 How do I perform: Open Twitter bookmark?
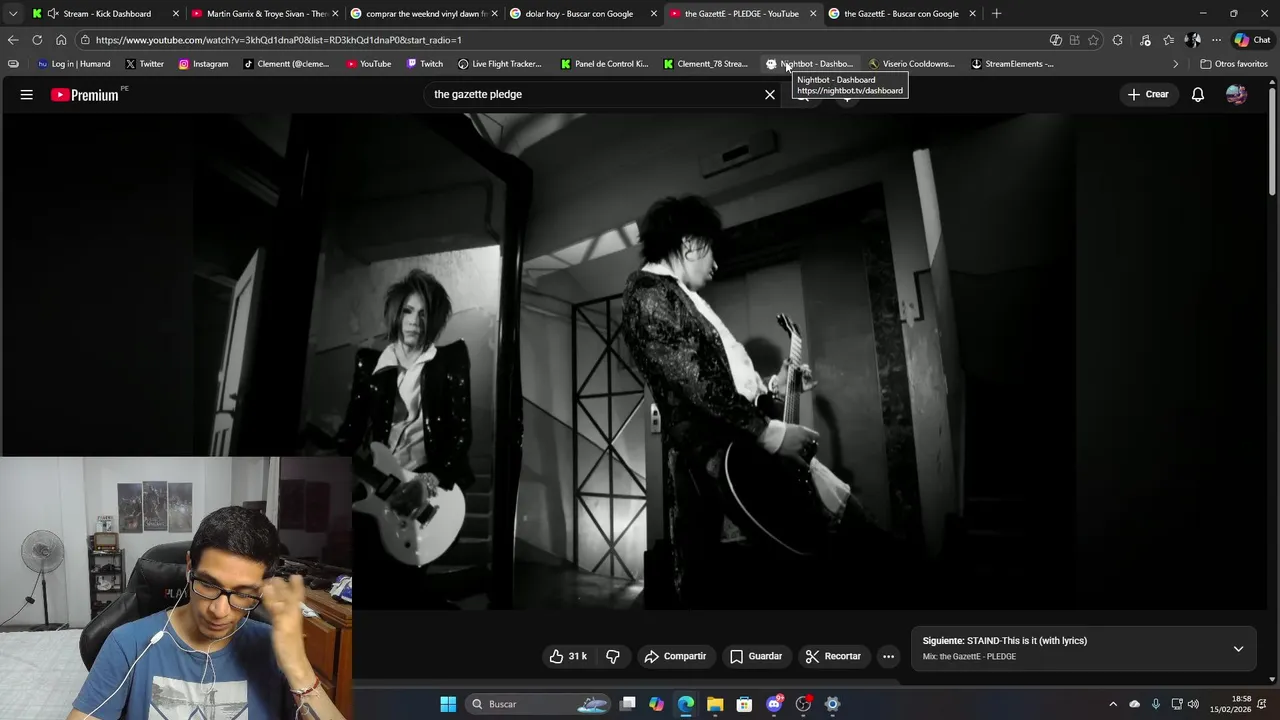pos(145,64)
